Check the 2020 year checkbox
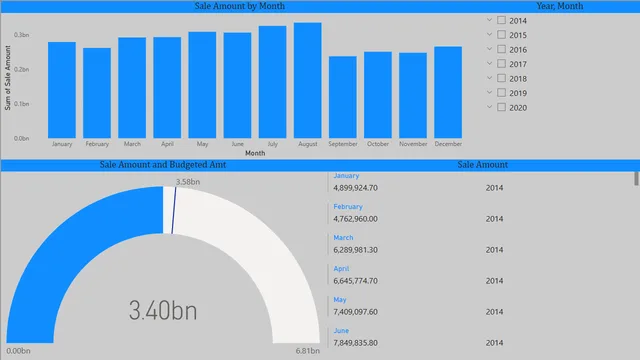 [x=502, y=107]
